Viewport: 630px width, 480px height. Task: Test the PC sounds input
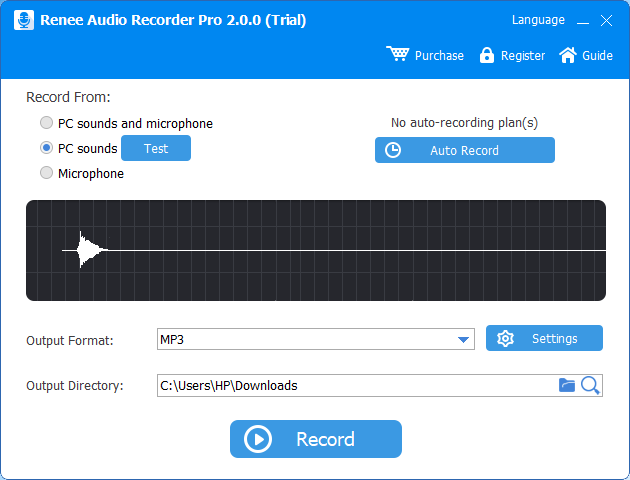click(156, 148)
